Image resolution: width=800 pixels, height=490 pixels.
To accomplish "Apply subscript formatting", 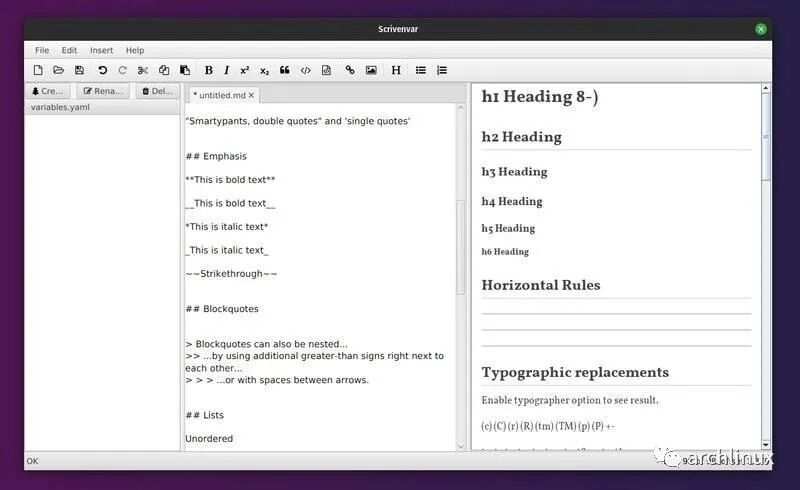I will click(264, 71).
